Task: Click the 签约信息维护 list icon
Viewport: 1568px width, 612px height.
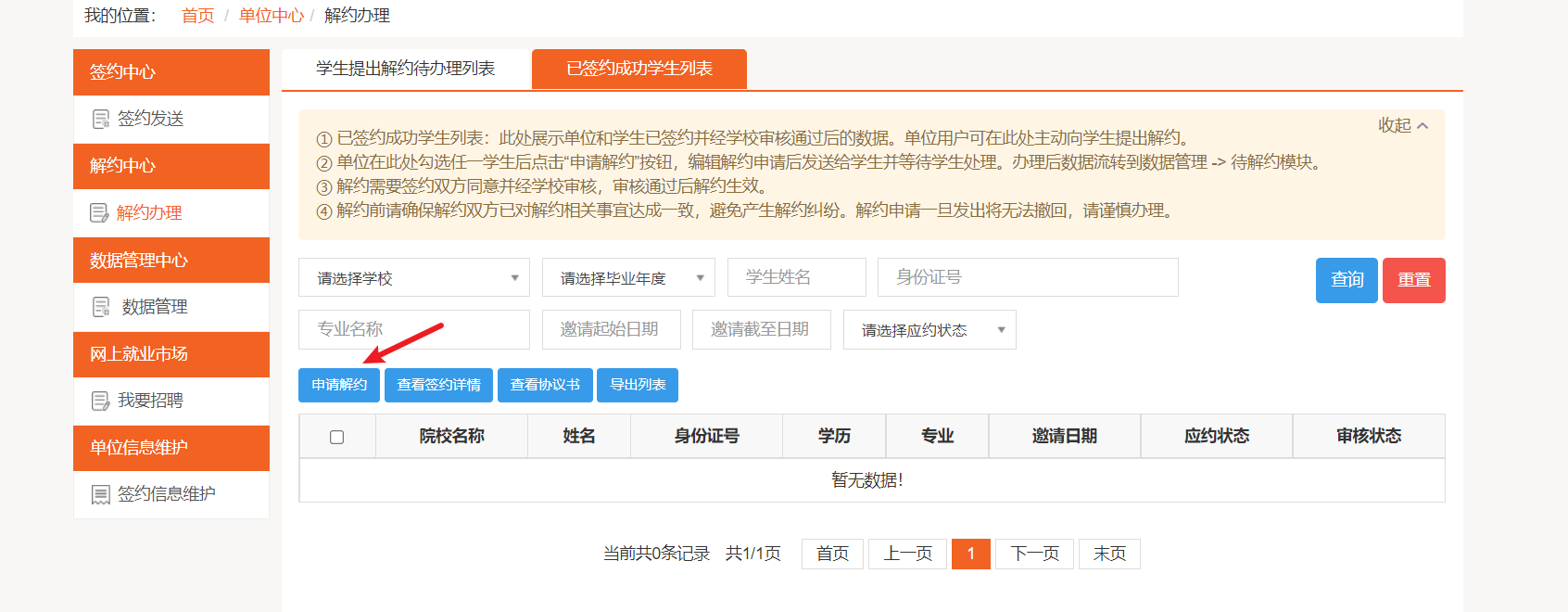Action: pos(101,494)
